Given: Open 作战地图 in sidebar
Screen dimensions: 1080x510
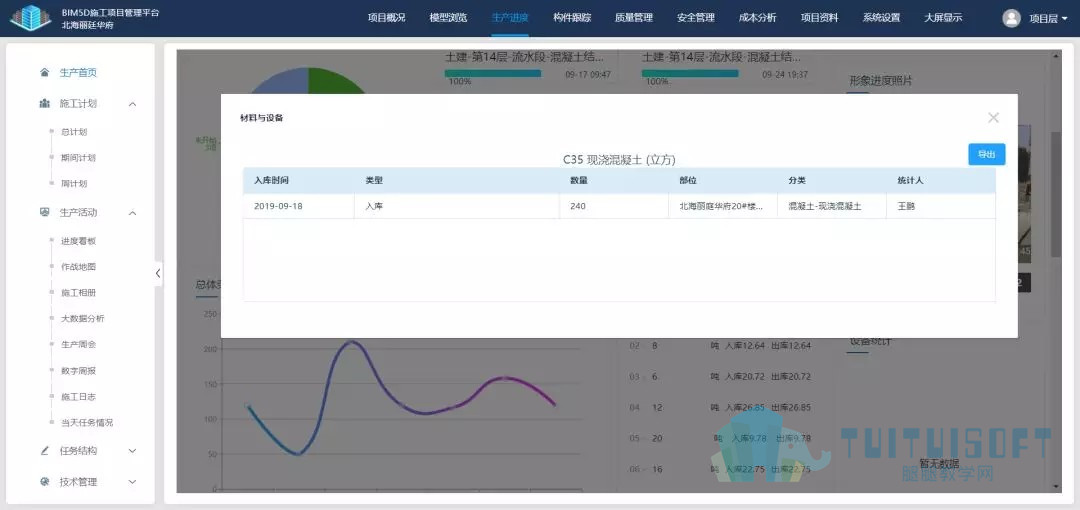Looking at the screenshot, I should [x=78, y=267].
